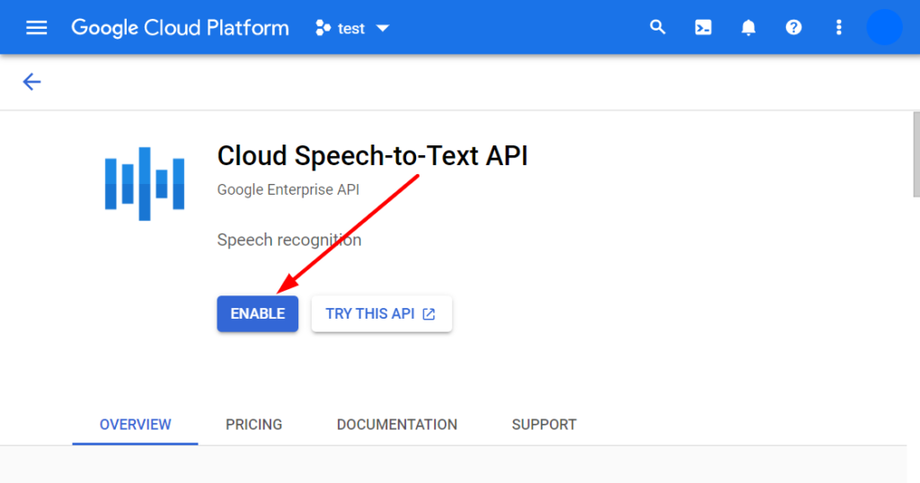
Task: Open the help question mark icon
Action: coord(793,28)
